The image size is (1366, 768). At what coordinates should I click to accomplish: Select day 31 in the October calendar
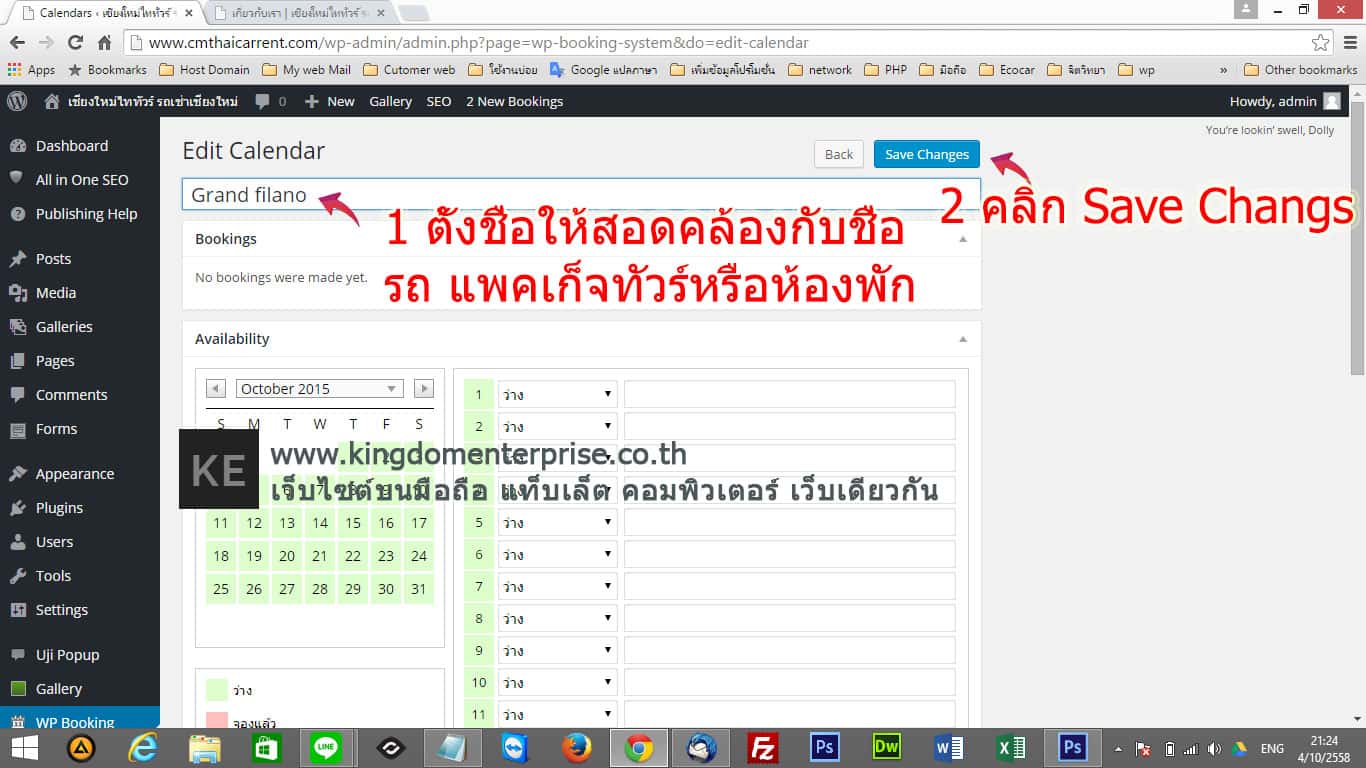pyautogui.click(x=419, y=588)
